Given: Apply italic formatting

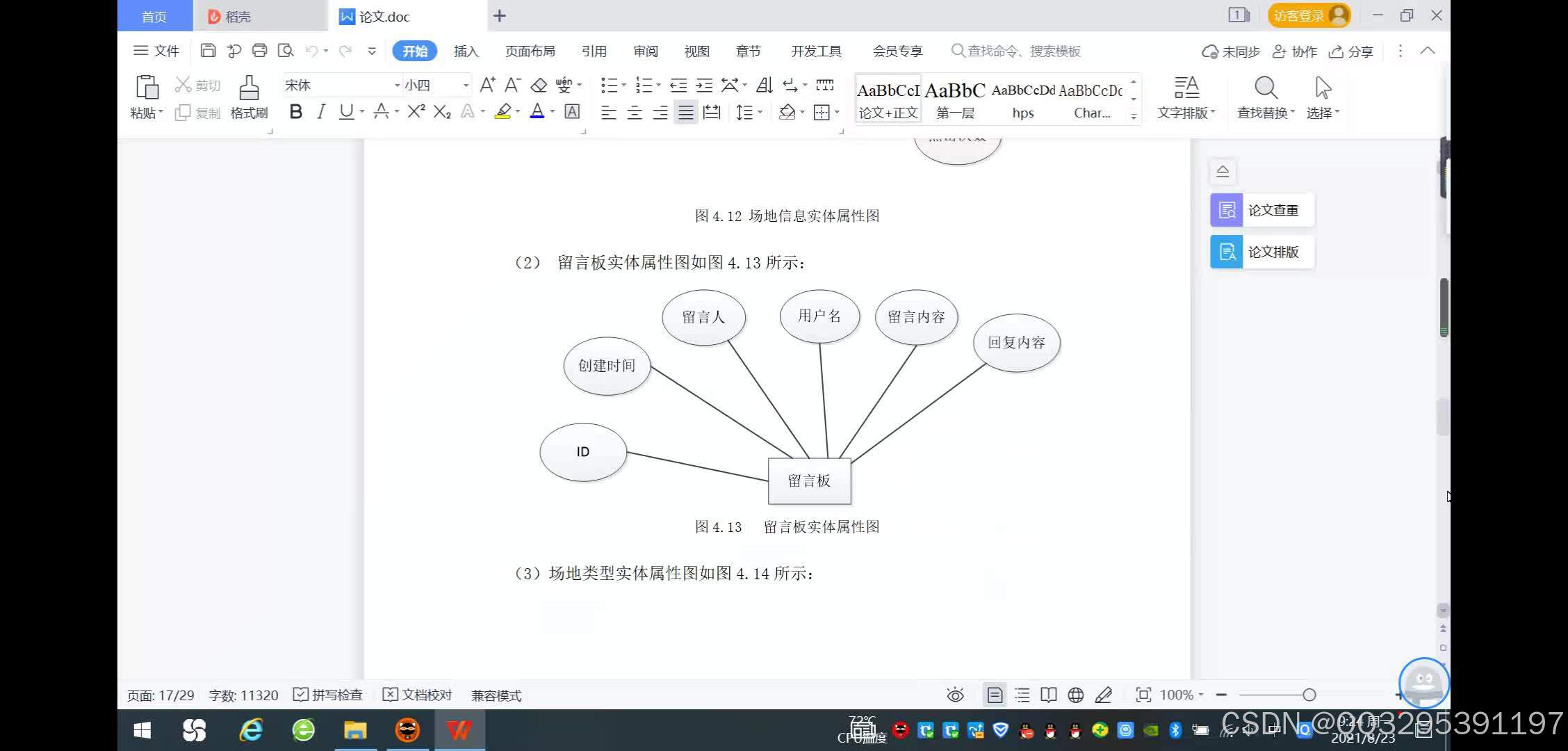Looking at the screenshot, I should pyautogui.click(x=320, y=111).
